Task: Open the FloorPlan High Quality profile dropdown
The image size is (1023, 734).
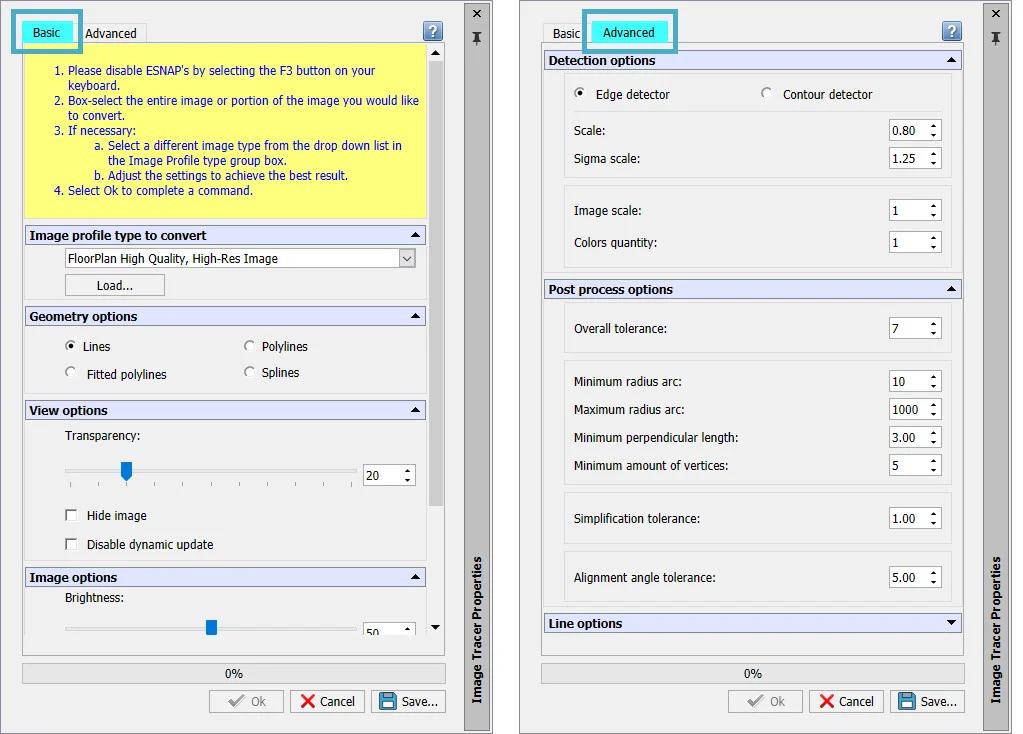Action: pyautogui.click(x=406, y=259)
